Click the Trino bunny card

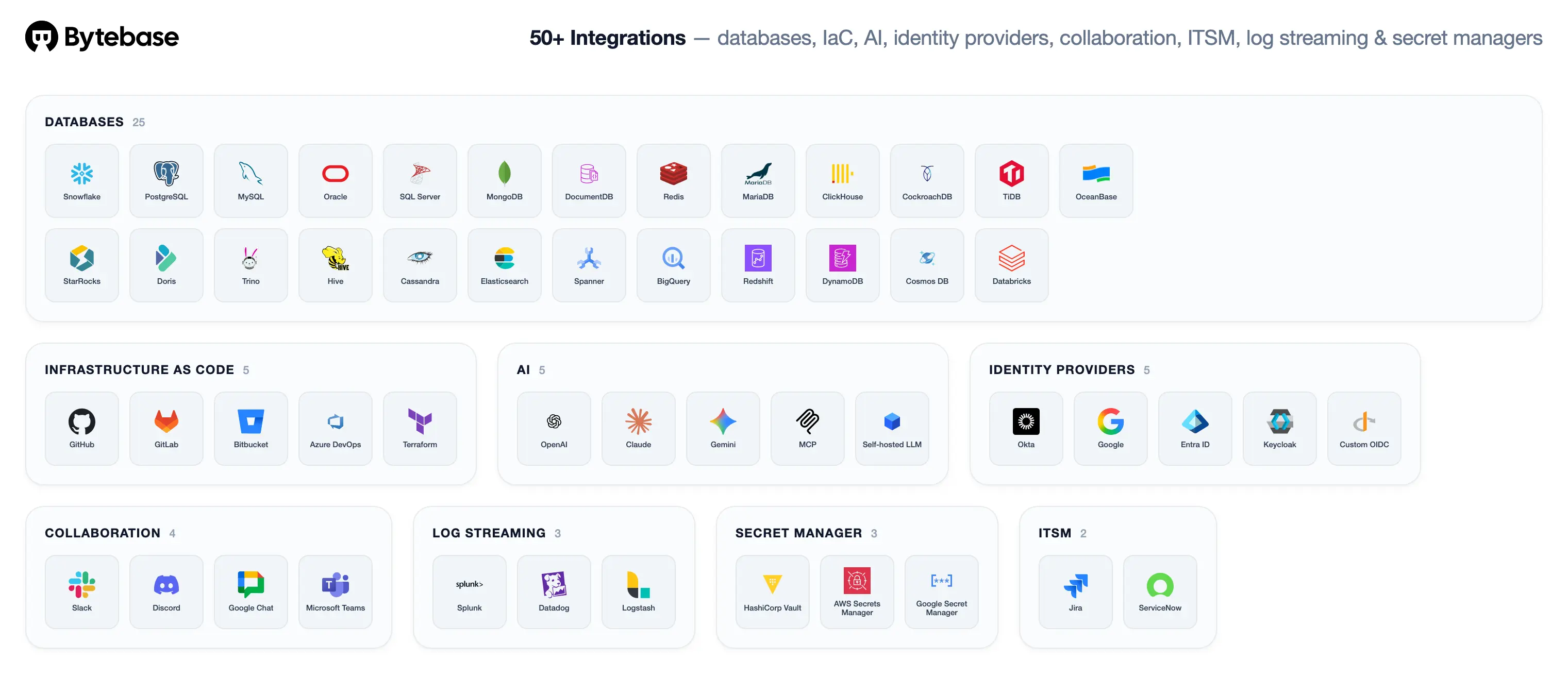pos(251,265)
